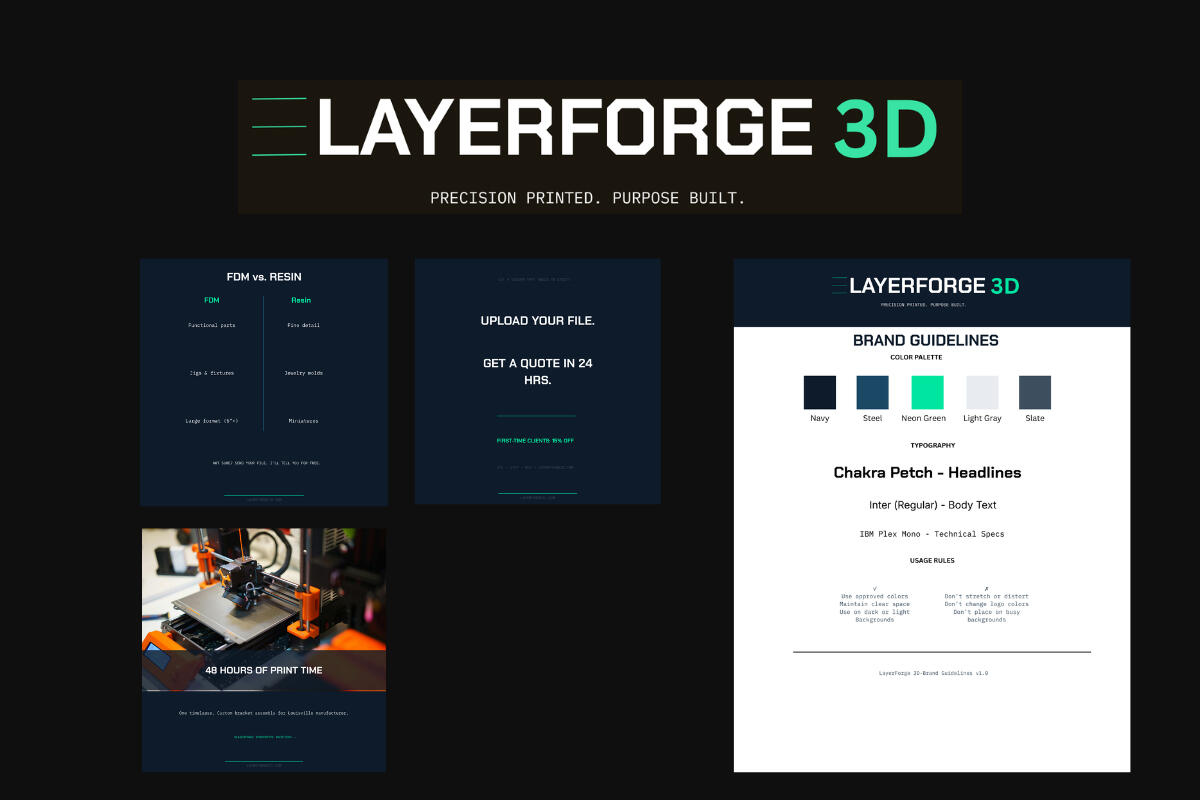Select the Navy color swatch
The image size is (1200, 800).
tap(820, 392)
